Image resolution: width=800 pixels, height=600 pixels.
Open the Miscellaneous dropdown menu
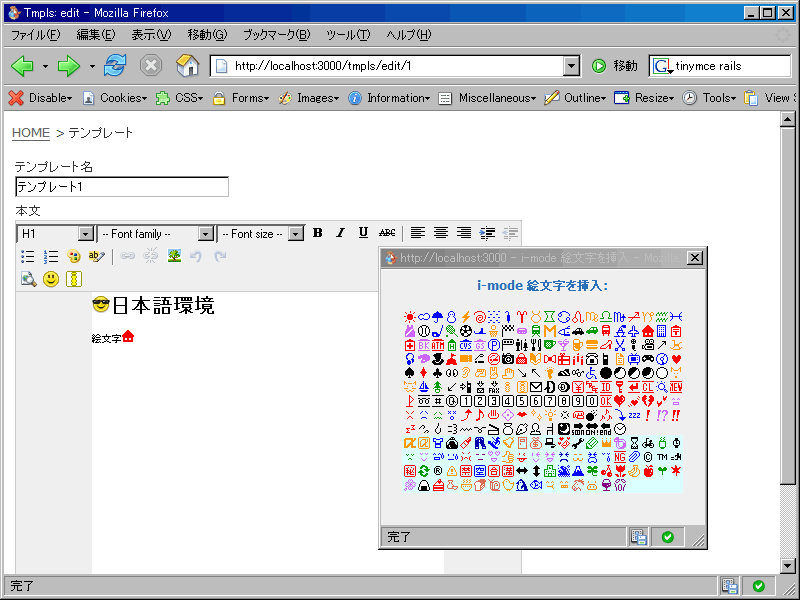coord(487,98)
